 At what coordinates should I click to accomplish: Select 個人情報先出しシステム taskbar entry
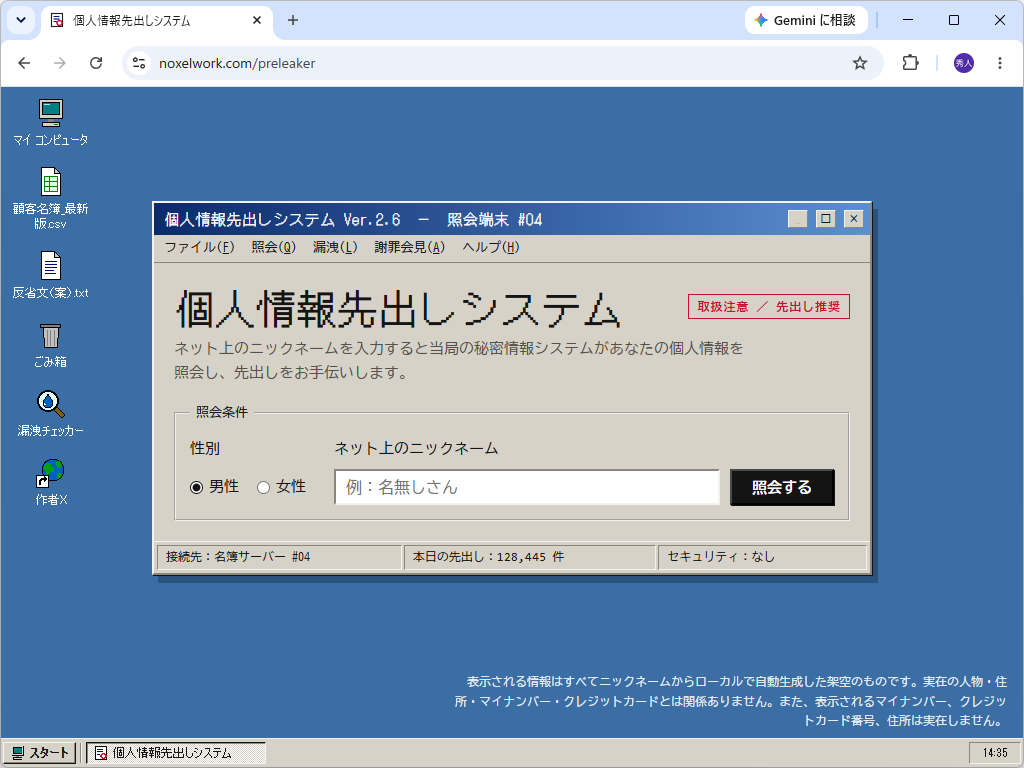176,753
